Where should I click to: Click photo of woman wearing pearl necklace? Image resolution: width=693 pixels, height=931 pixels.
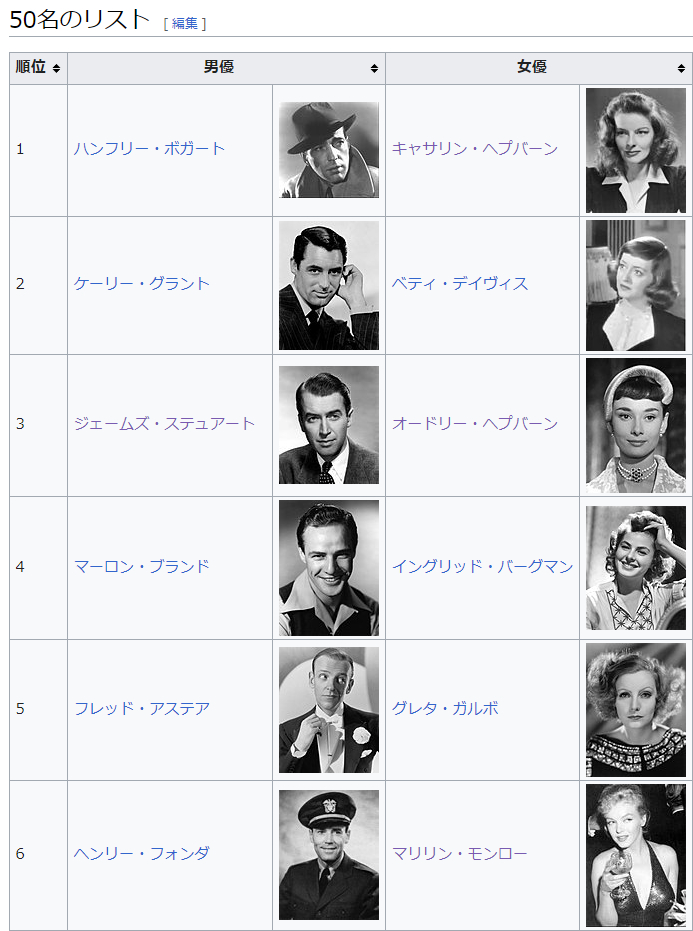(635, 425)
